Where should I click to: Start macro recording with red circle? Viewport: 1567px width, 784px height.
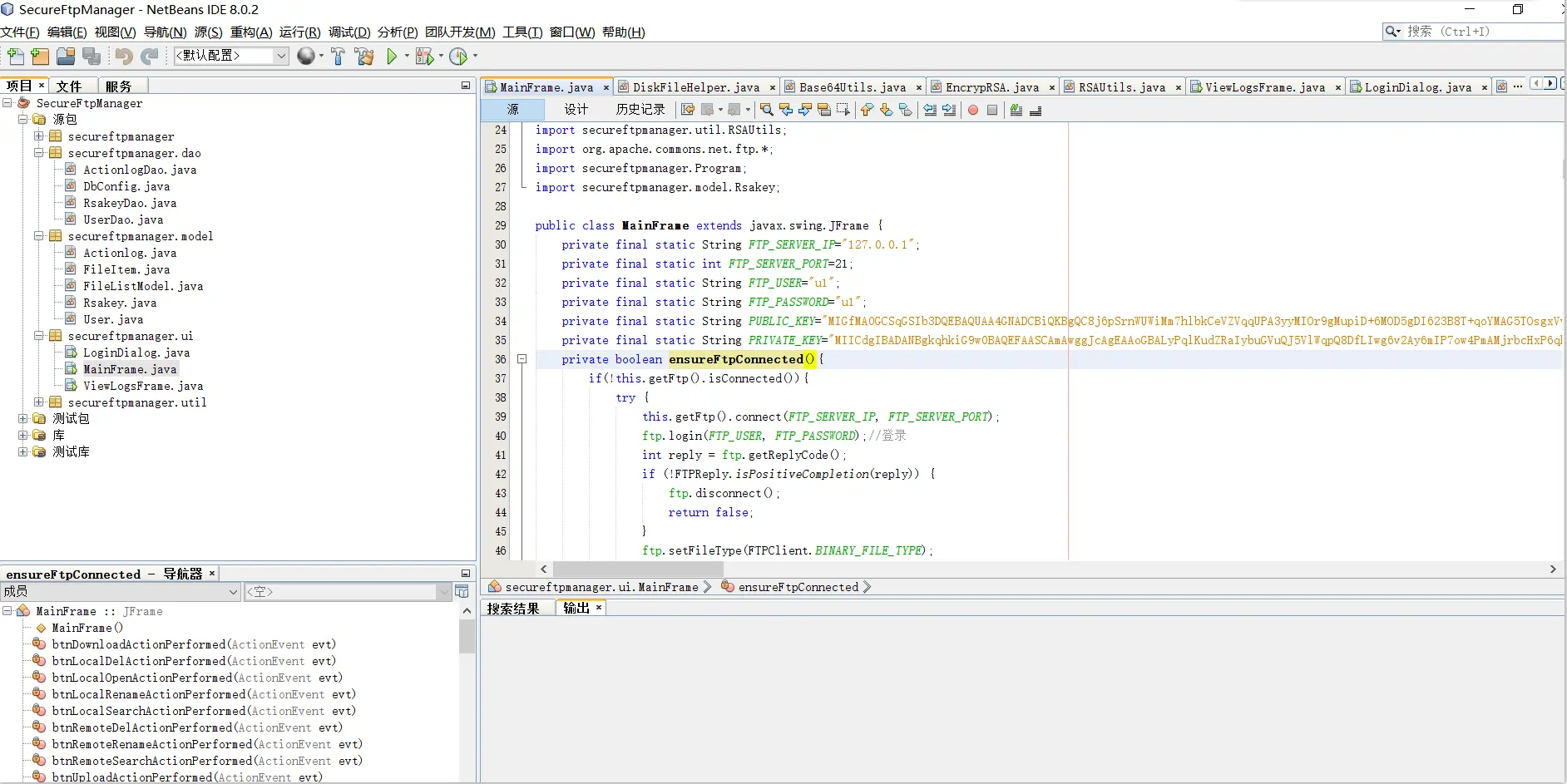(973, 110)
